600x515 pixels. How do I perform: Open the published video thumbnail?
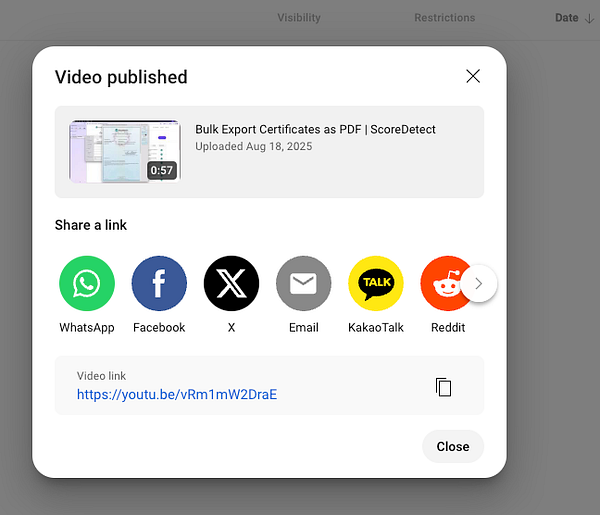pyautogui.click(x=125, y=152)
